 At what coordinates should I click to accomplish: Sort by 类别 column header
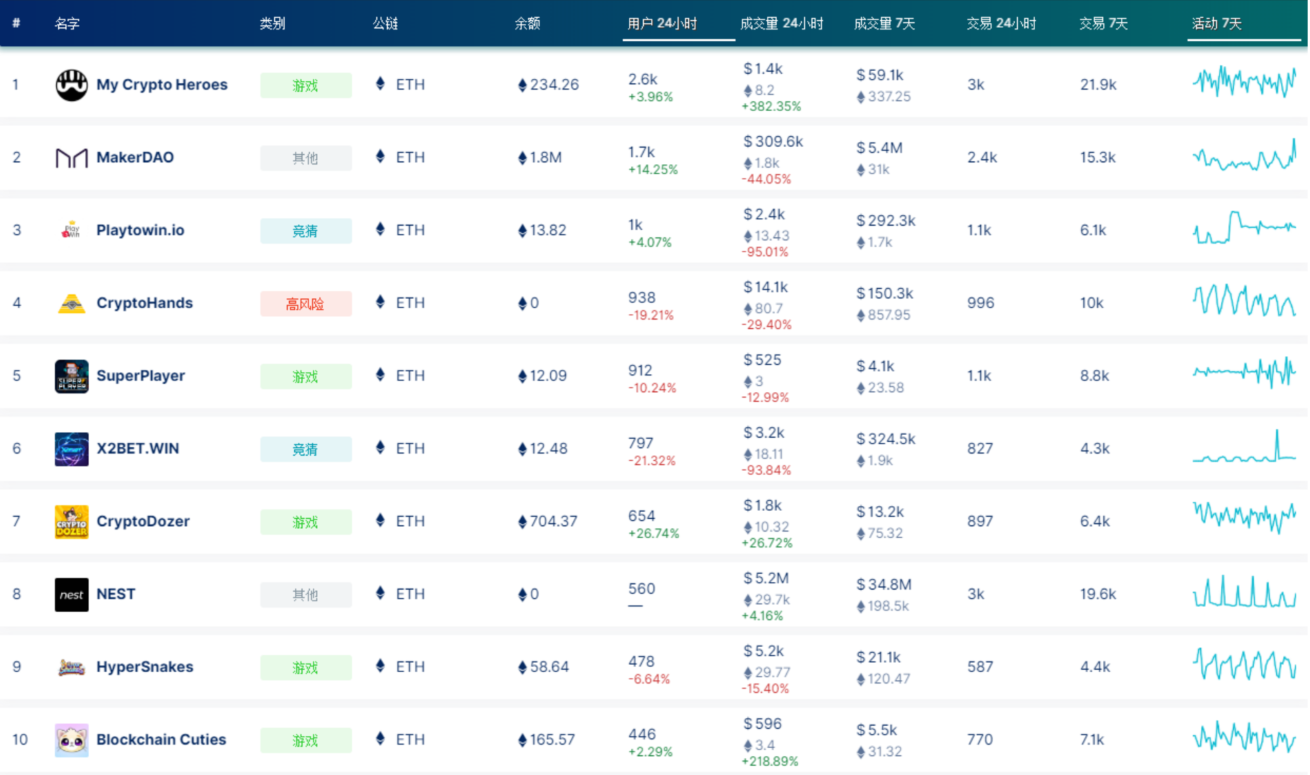pos(272,23)
